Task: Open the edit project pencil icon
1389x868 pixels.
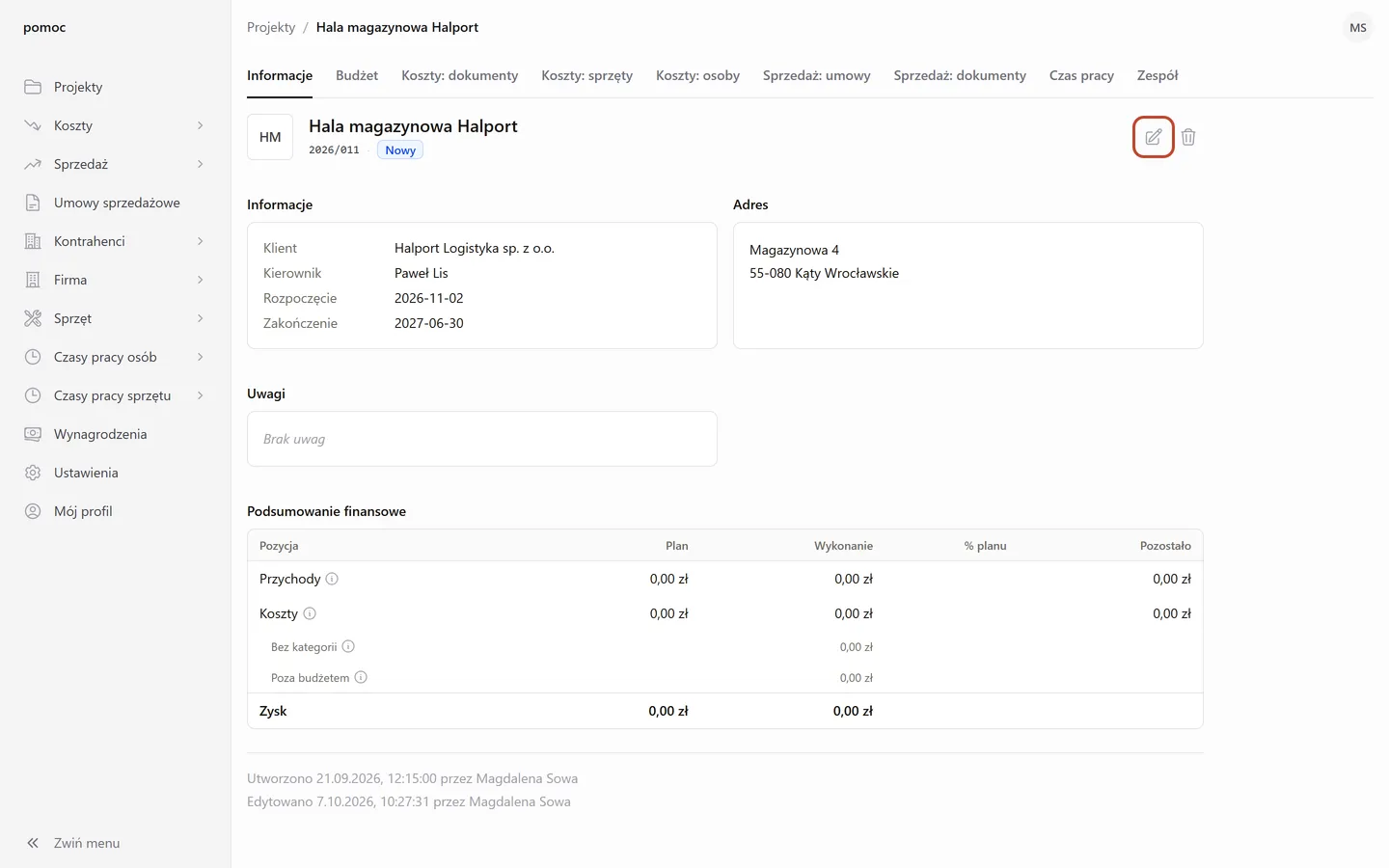Action: coord(1153,137)
